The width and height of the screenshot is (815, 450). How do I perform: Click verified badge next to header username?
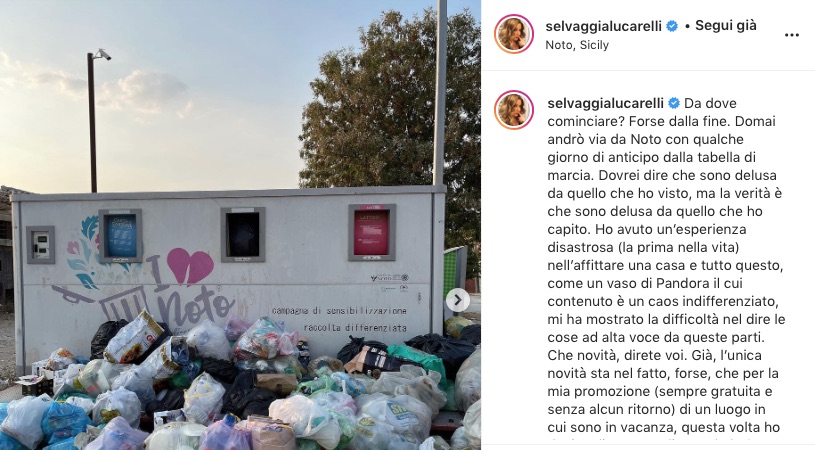672,26
